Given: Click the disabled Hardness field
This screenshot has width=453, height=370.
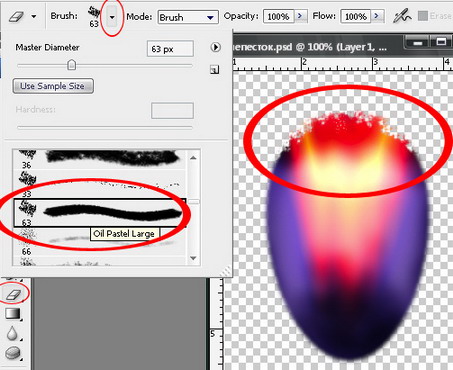Looking at the screenshot, I should click(172, 111).
